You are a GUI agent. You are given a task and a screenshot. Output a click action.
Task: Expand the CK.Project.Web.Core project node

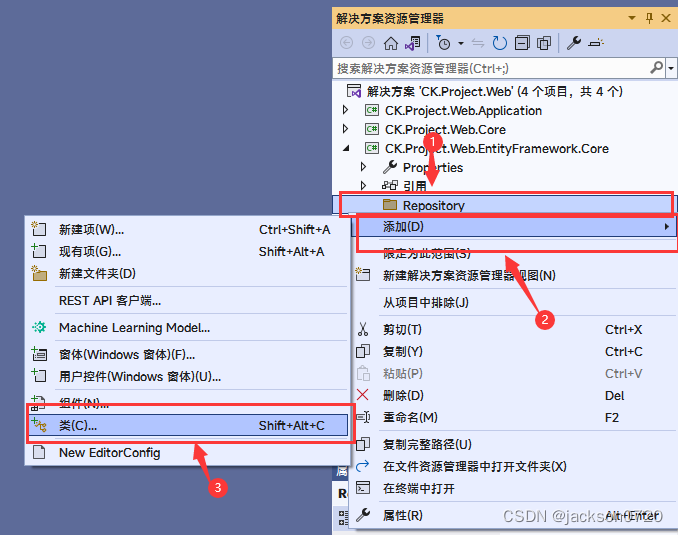pyautogui.click(x=345, y=129)
